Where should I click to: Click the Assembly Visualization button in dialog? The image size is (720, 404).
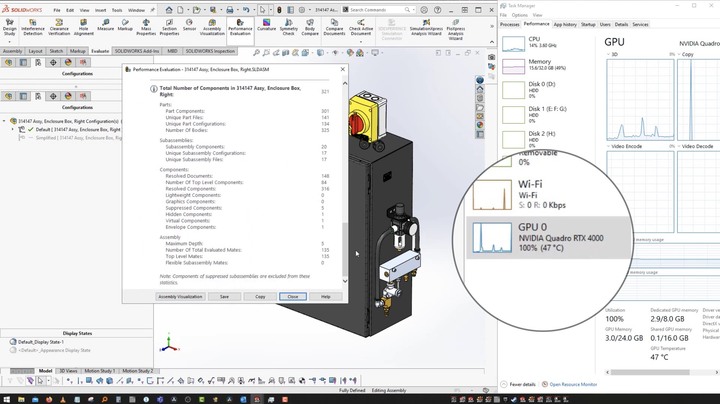tap(181, 296)
